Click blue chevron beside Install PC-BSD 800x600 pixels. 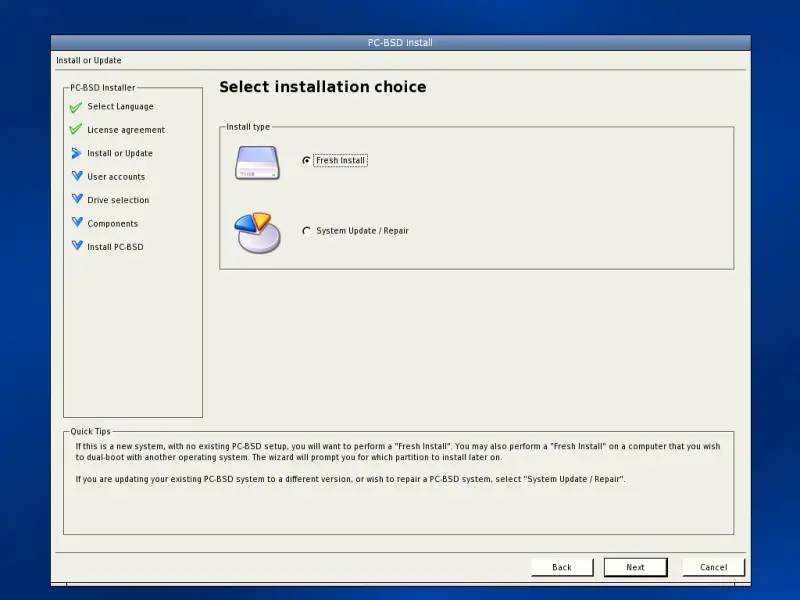(x=77, y=246)
